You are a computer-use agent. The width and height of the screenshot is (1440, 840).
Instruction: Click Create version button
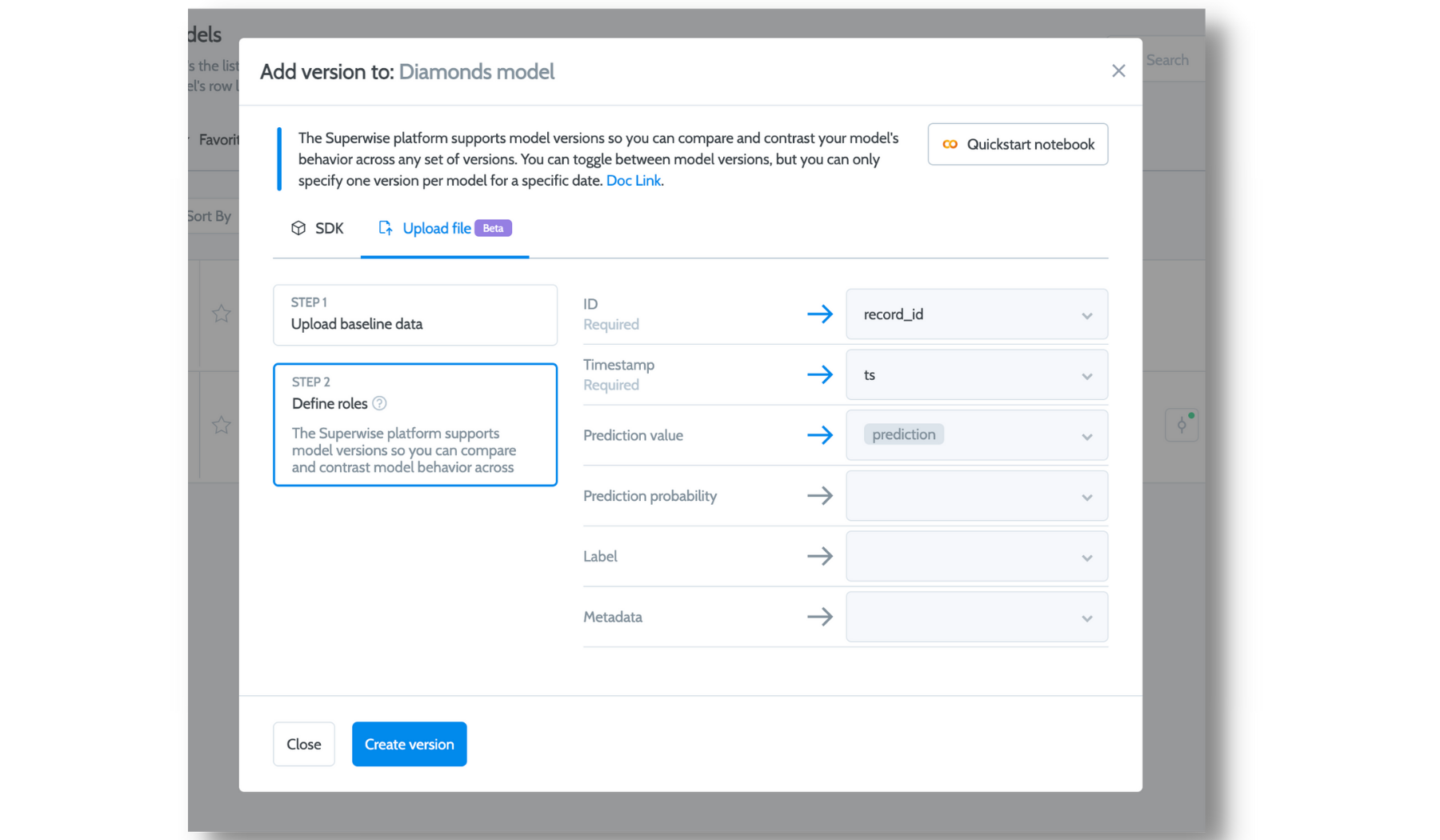[410, 744]
